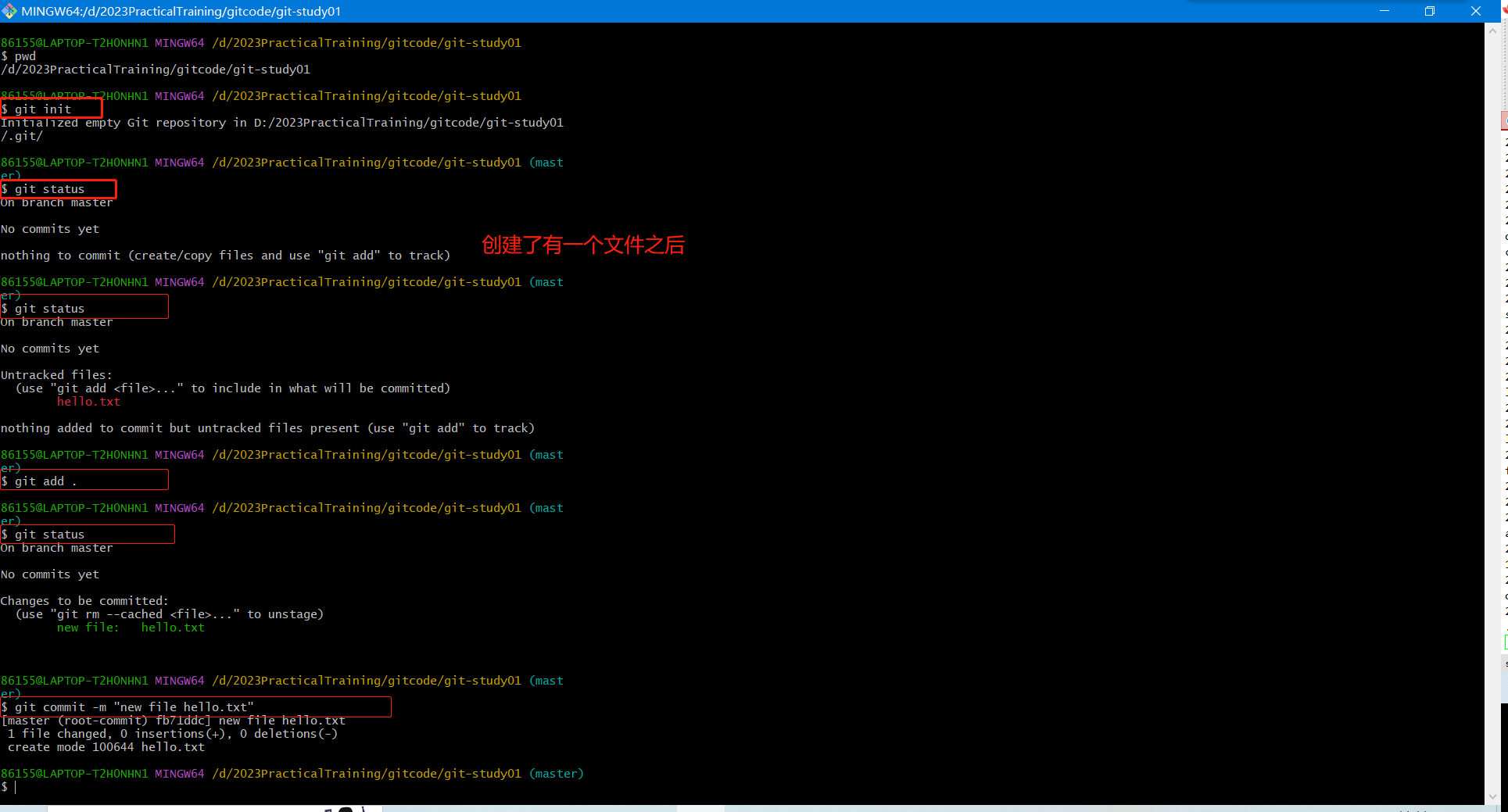Click '1 file changed, 0 insertions(+)' line
Viewport: 1508px width, 812px height.
pos(173,734)
